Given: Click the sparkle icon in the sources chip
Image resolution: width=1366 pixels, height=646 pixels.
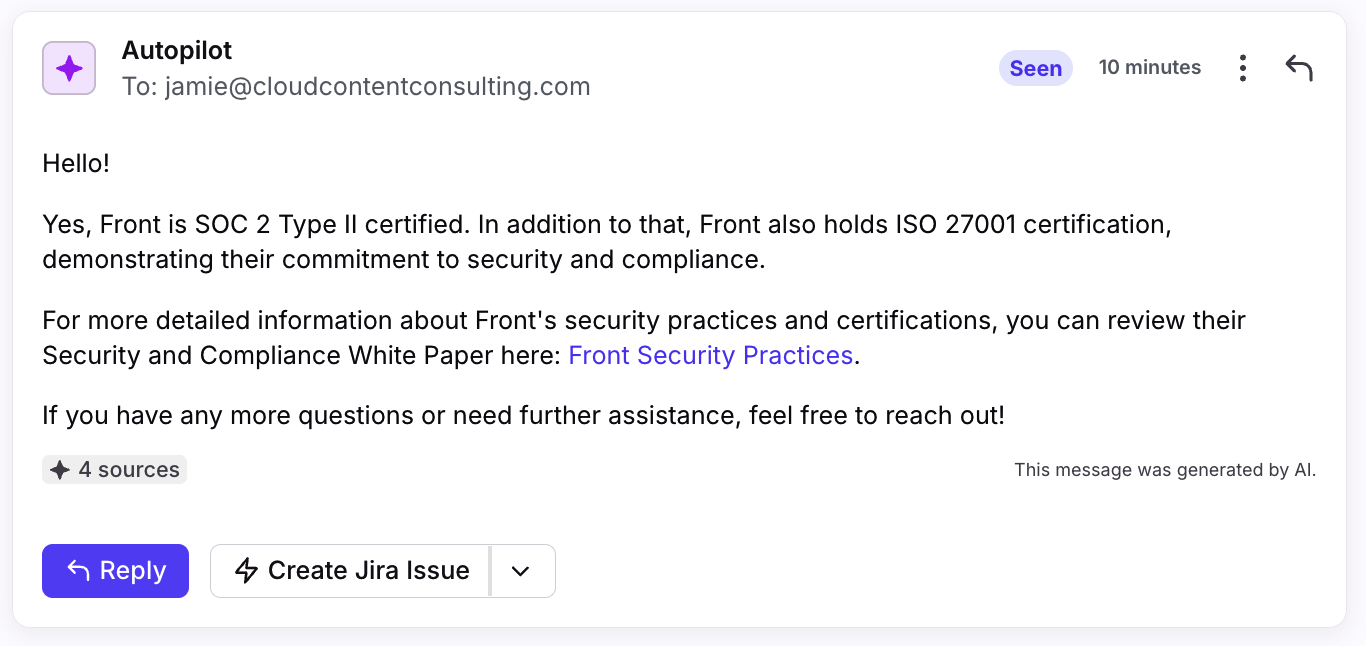Looking at the screenshot, I should pos(60,470).
